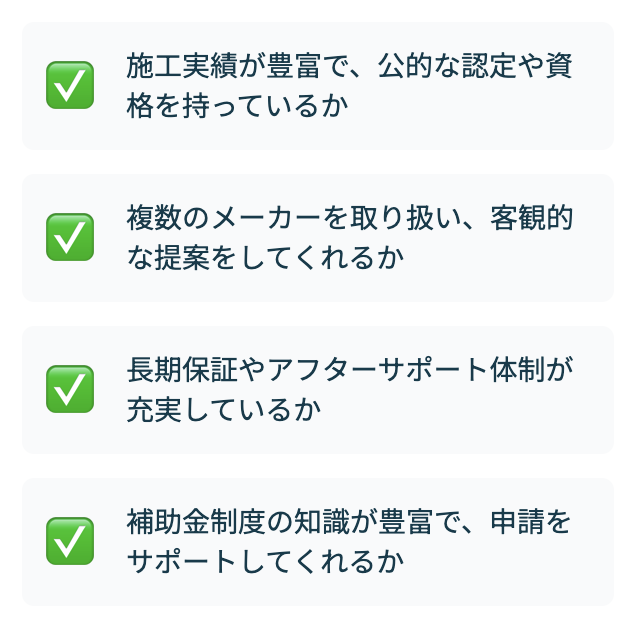Click the phrase を取り扱い in second card
The height and width of the screenshot is (624, 642).
click(x=391, y=217)
